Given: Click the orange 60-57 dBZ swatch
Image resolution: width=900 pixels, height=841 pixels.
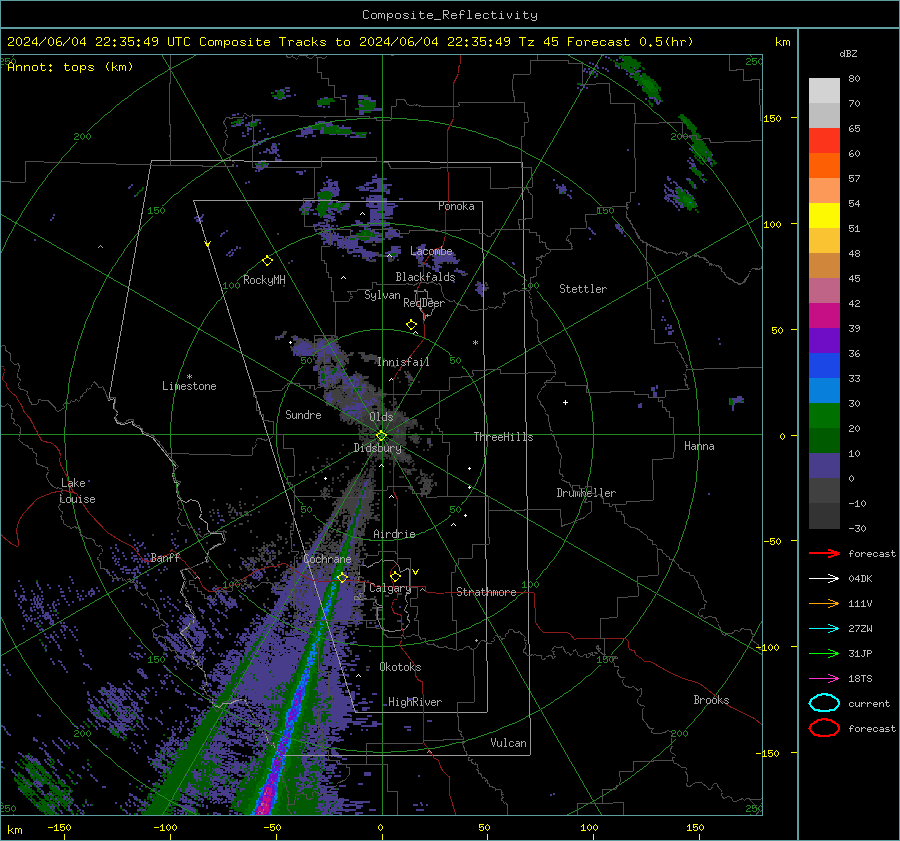Looking at the screenshot, I should coord(824,166).
